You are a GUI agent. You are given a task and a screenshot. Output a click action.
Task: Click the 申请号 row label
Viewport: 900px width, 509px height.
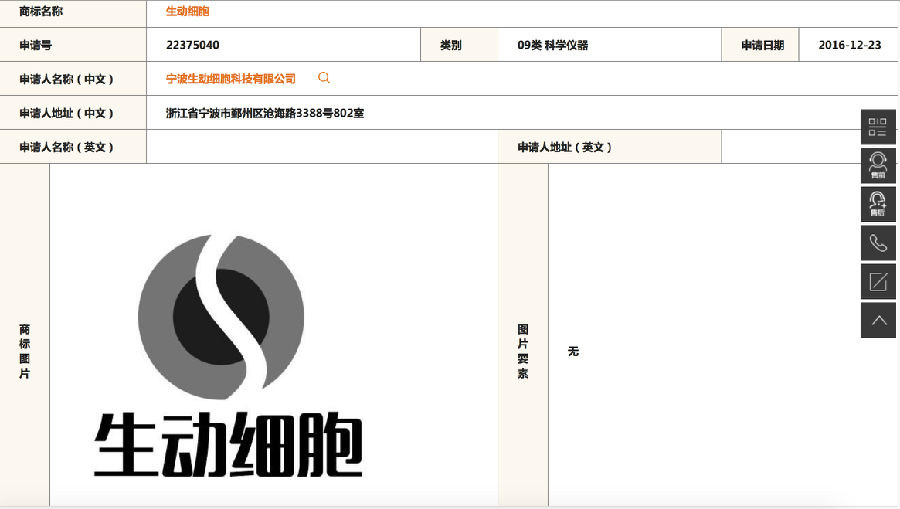pyautogui.click(x=36, y=45)
